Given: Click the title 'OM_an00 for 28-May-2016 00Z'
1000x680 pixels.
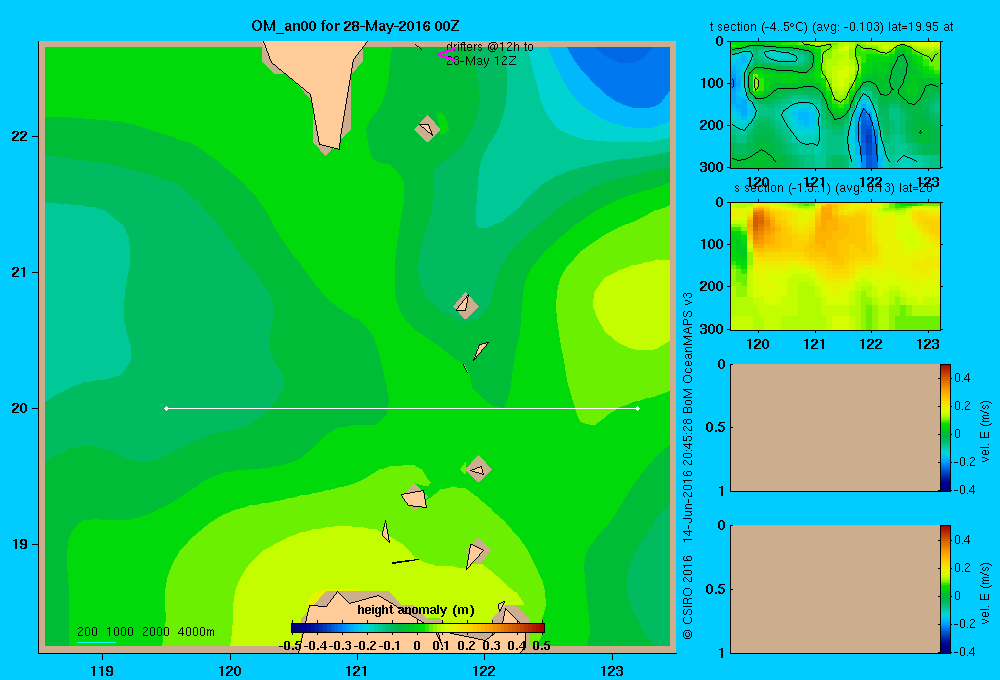Looking at the screenshot, I should pyautogui.click(x=355, y=26).
